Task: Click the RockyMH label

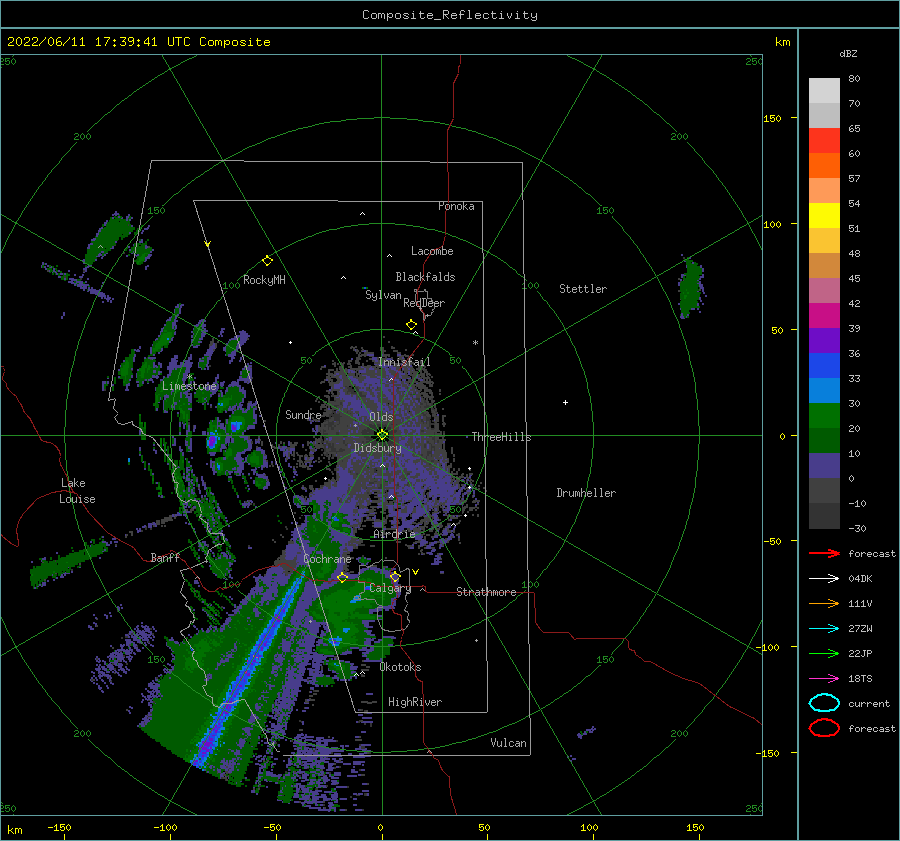Action: click(x=264, y=280)
